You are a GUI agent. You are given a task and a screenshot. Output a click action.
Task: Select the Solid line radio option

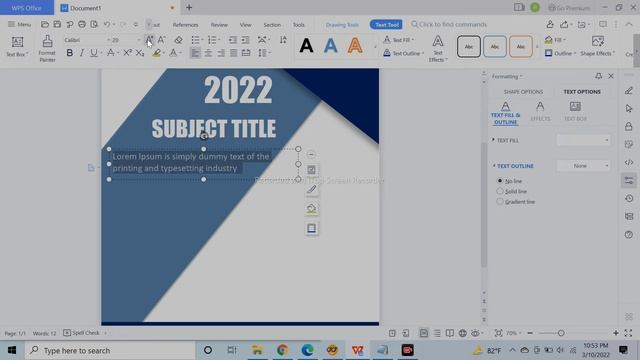point(500,191)
